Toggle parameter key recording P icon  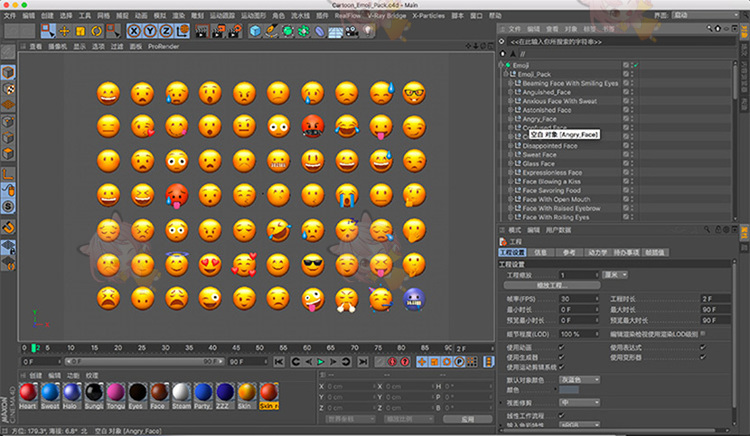point(459,362)
